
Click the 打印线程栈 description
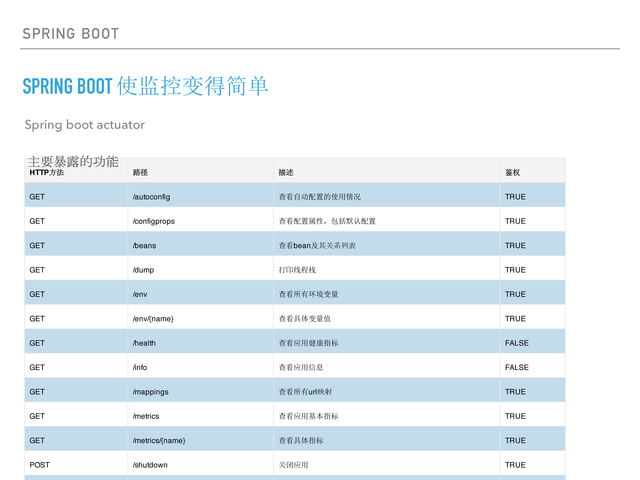pyautogui.click(x=297, y=270)
